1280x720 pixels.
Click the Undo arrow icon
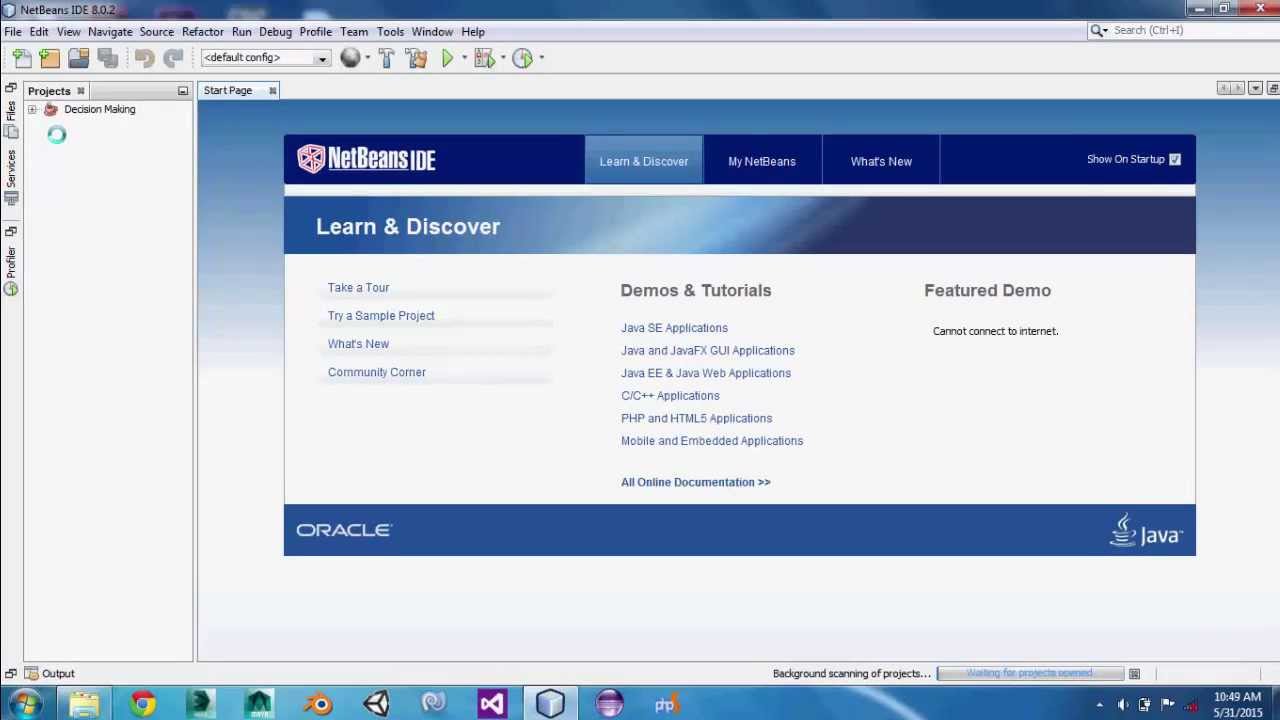[144, 58]
